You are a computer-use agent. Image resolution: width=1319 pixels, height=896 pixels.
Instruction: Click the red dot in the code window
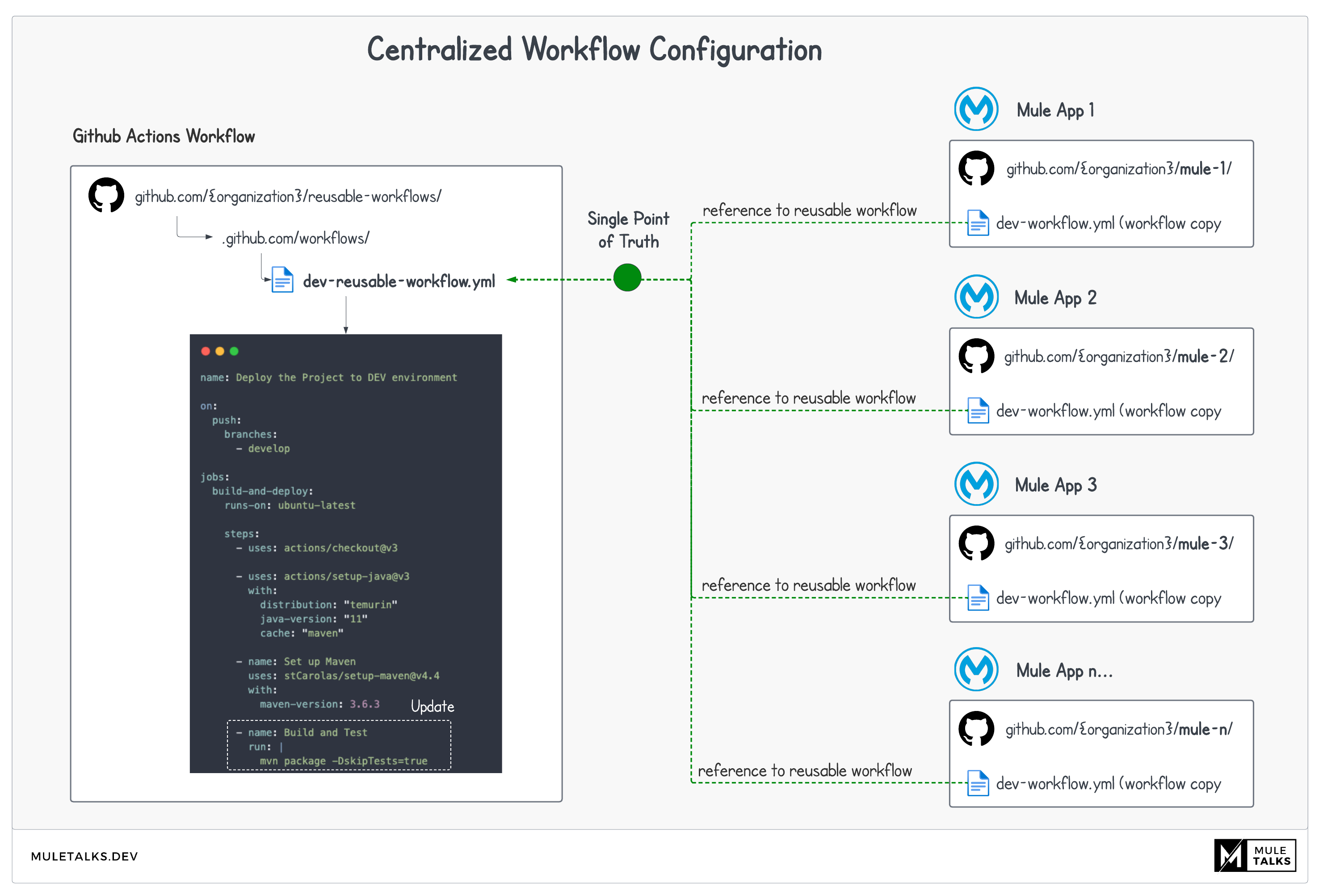pos(206,351)
